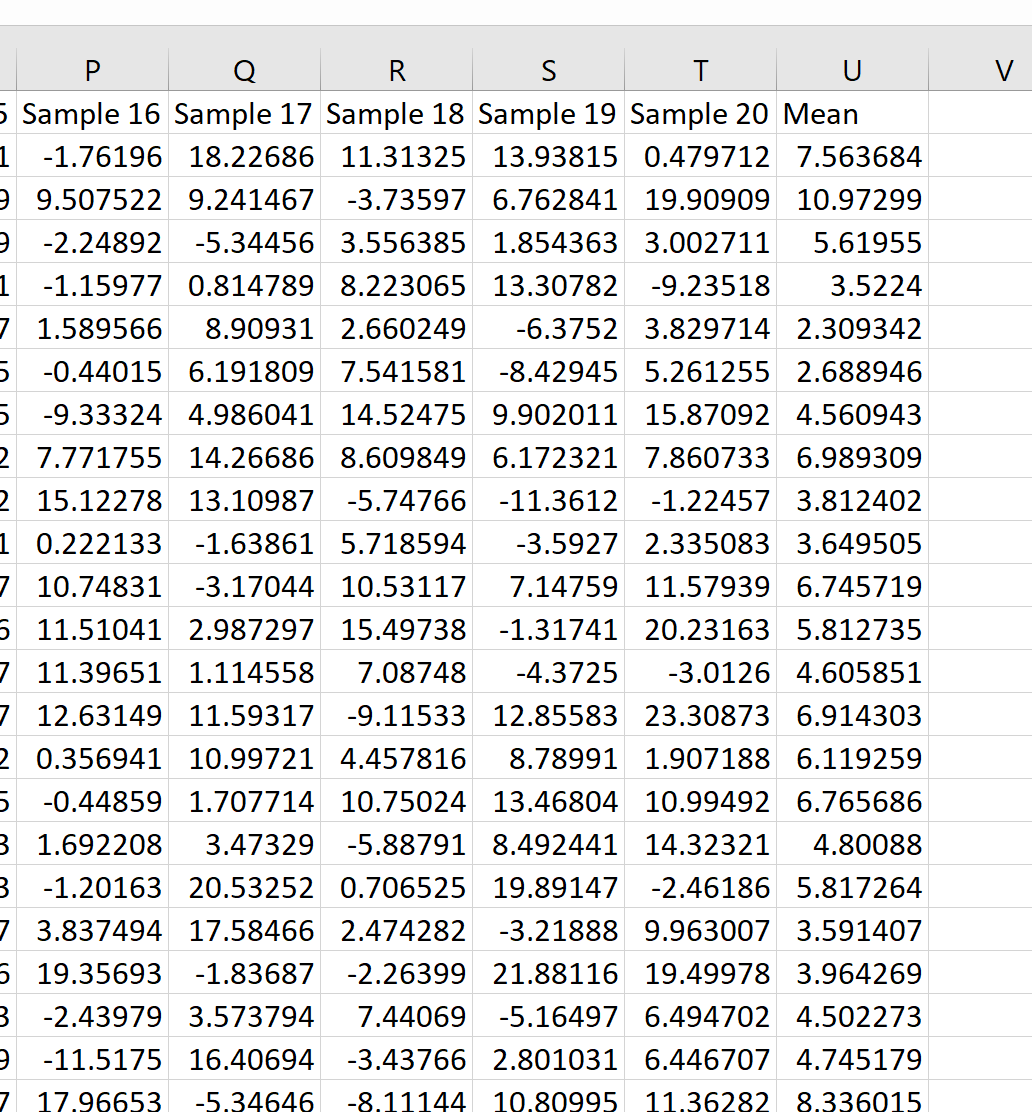Viewport: 1032px width, 1112px height.
Task: Select column T by clicking its header
Action: (699, 71)
